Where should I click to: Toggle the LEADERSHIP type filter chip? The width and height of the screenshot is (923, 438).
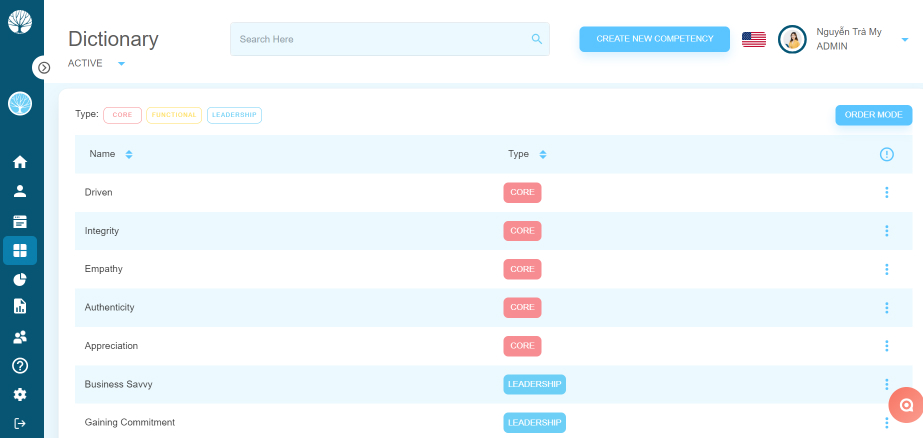pyautogui.click(x=234, y=115)
